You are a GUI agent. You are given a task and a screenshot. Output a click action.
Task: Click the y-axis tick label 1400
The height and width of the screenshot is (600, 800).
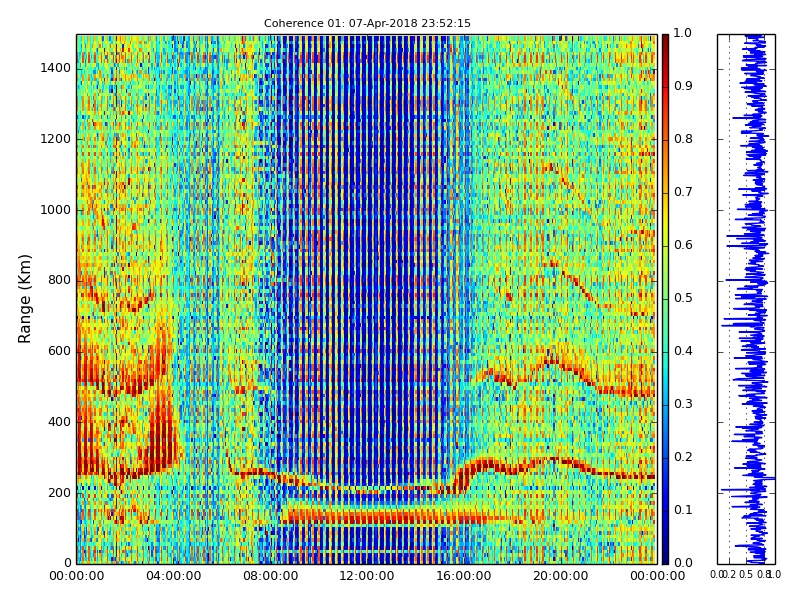pos(56,68)
